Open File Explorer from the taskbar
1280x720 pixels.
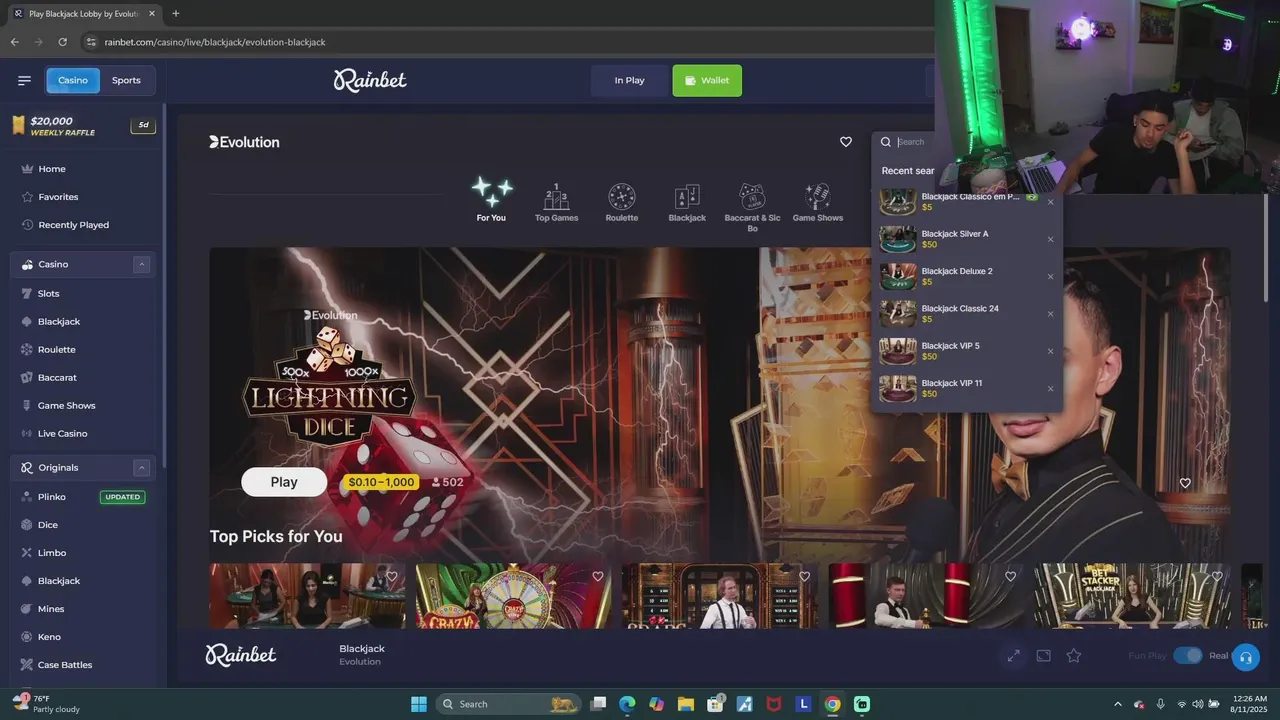pos(685,704)
